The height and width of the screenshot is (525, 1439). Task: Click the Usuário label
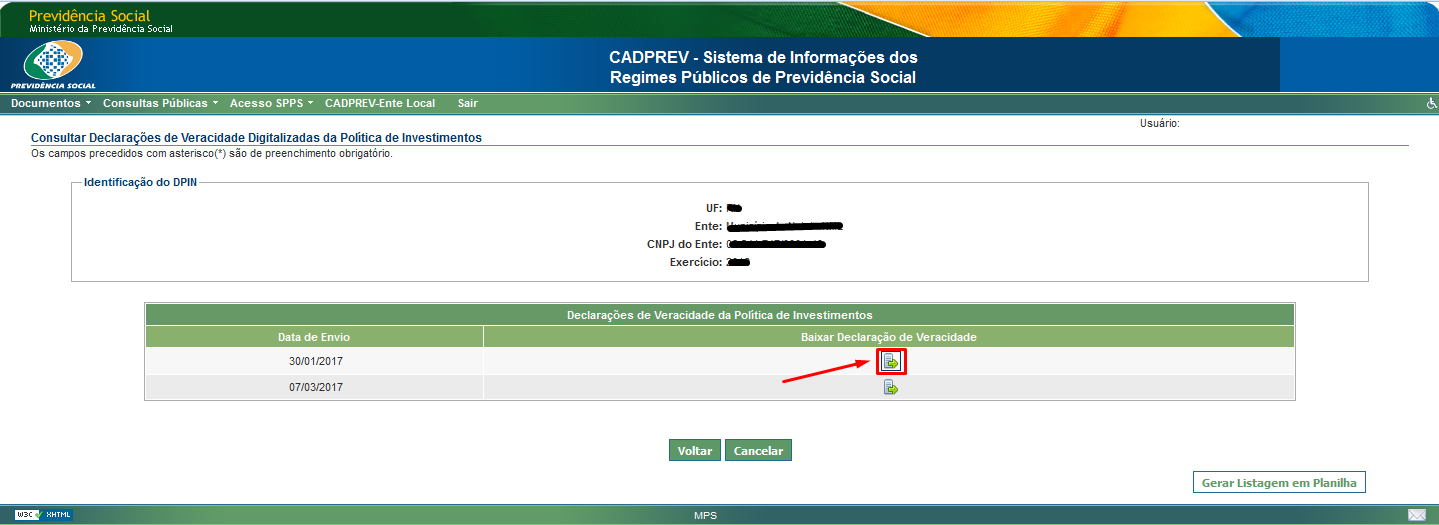(x=1160, y=124)
